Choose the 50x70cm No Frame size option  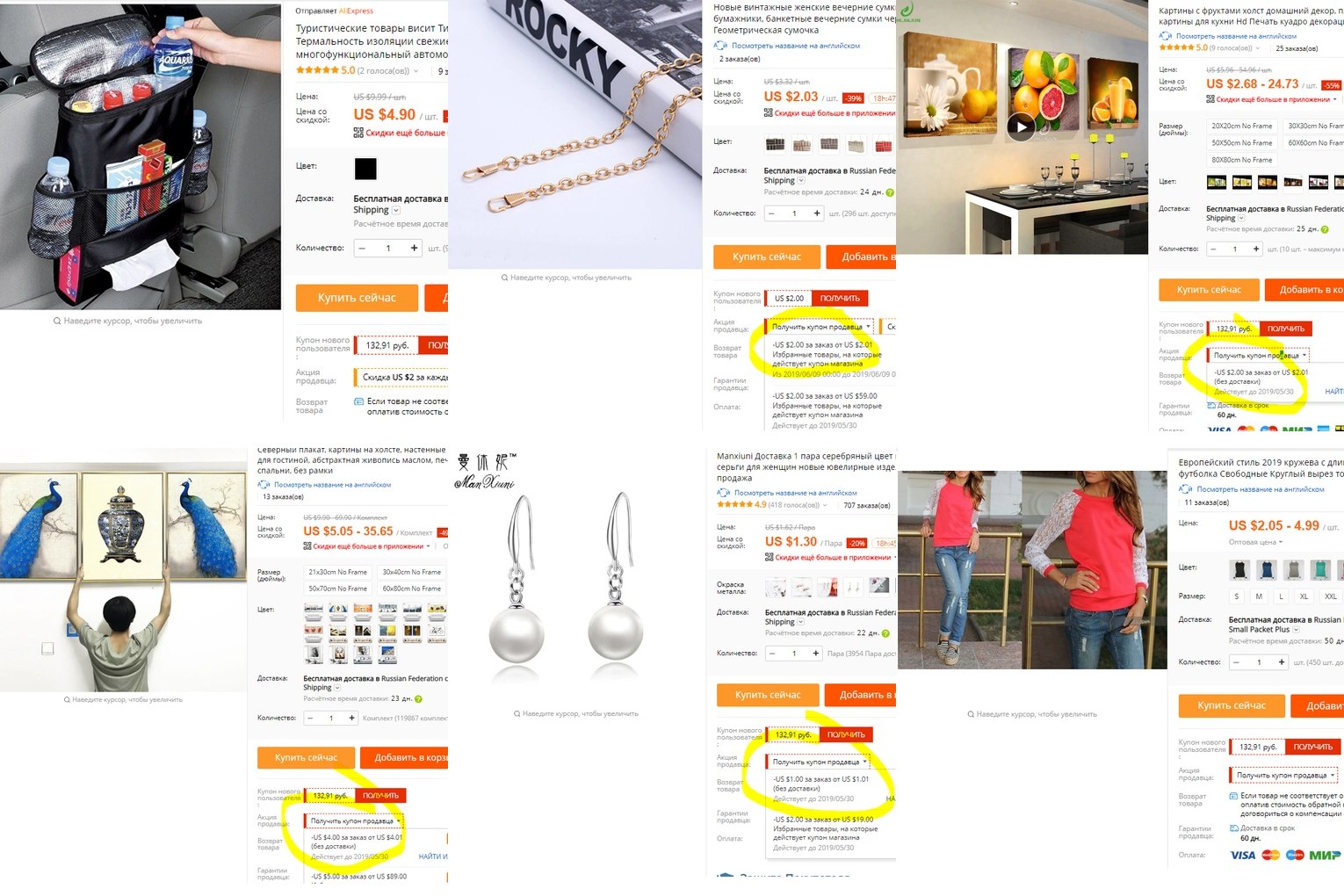coord(337,589)
